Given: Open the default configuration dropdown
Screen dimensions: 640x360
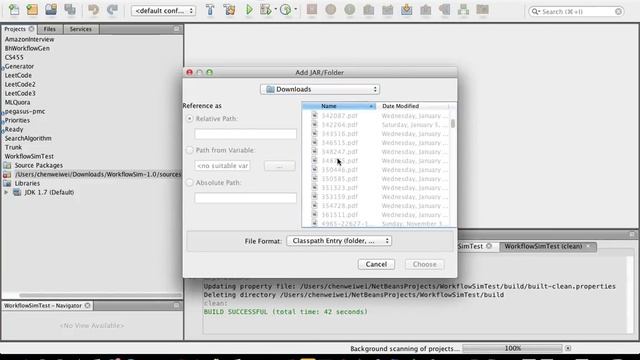Looking at the screenshot, I should click(x=163, y=11).
